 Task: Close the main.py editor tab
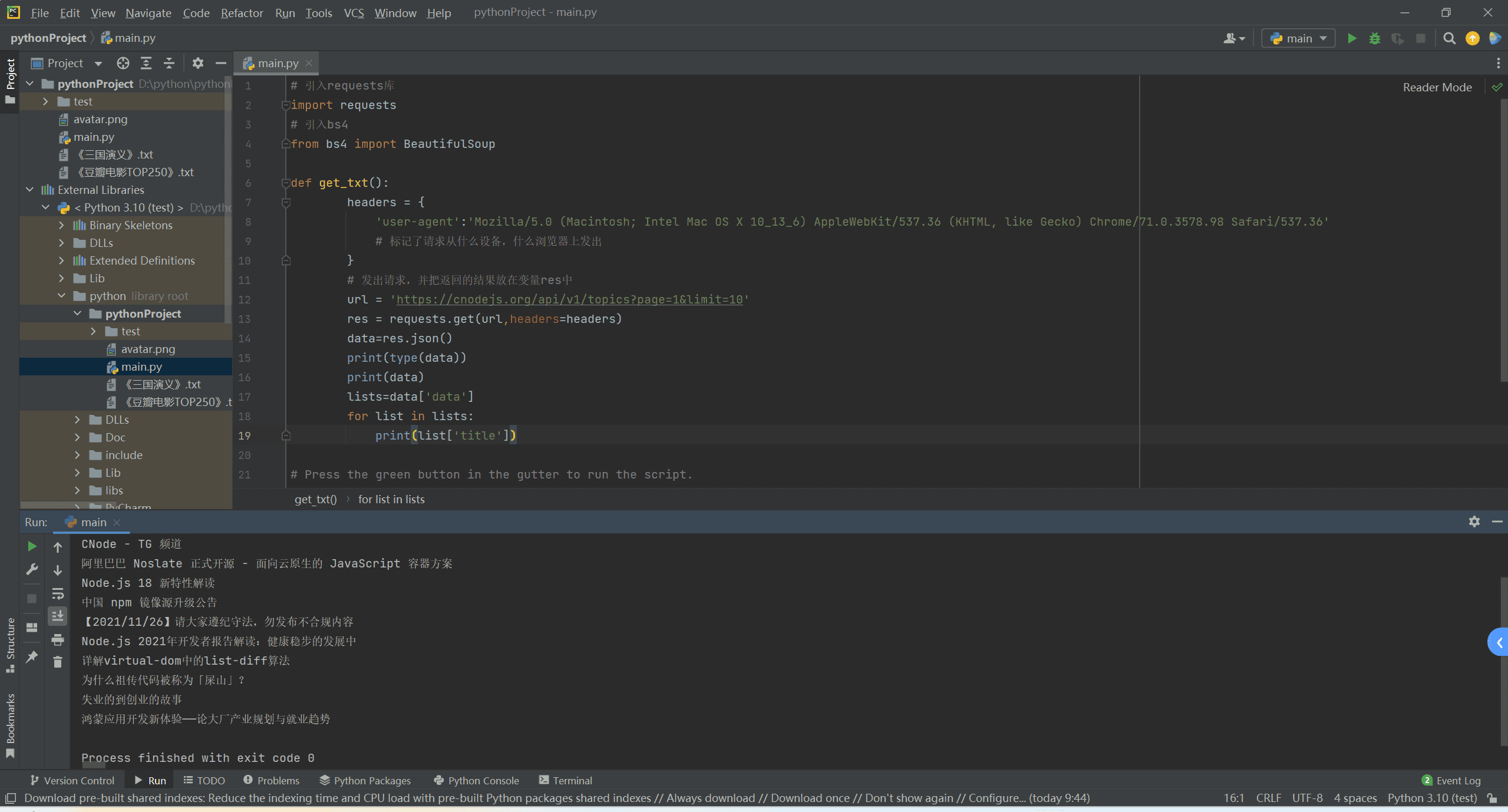coord(309,62)
